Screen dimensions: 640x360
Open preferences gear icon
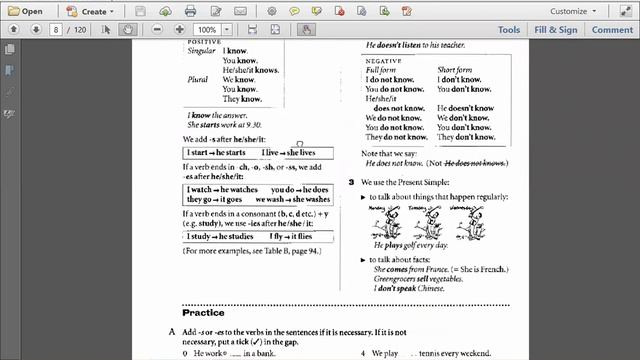272,11
